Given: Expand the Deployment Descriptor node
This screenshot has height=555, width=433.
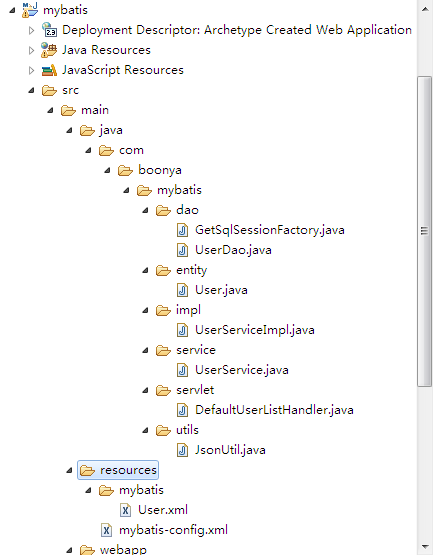Looking at the screenshot, I should point(31,30).
